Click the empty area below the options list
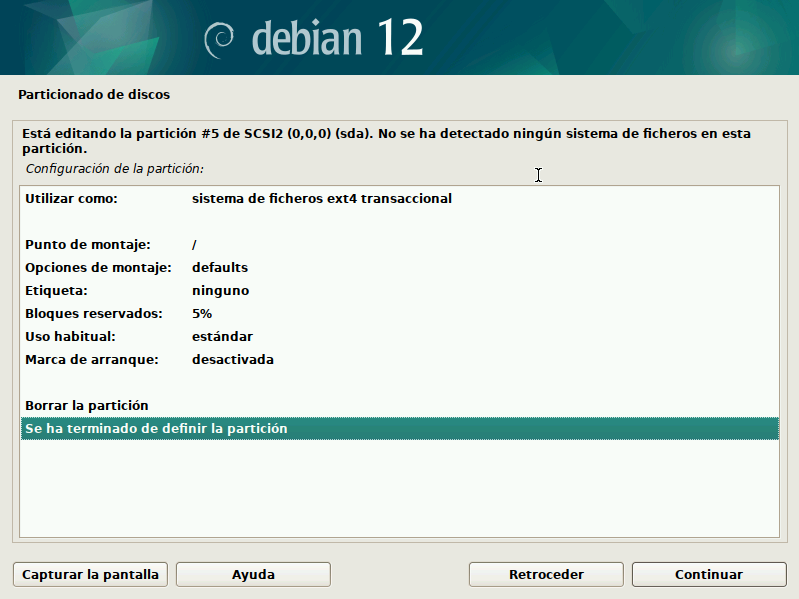 click(x=400, y=488)
